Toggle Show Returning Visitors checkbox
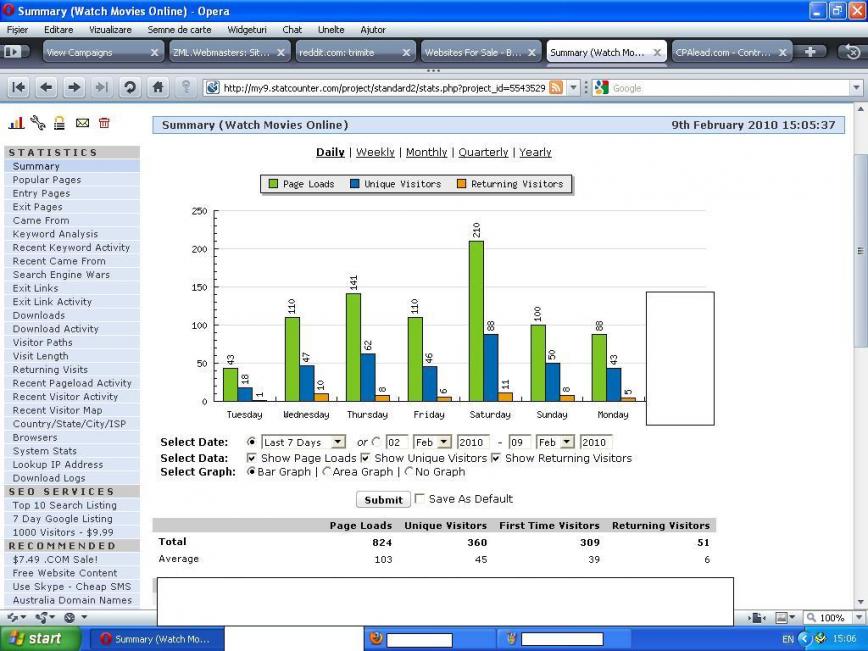Image resolution: width=868 pixels, height=651 pixels. click(496, 458)
